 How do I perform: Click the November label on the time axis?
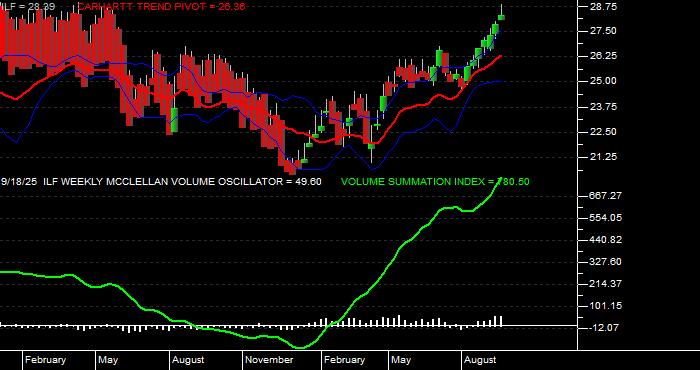point(270,360)
